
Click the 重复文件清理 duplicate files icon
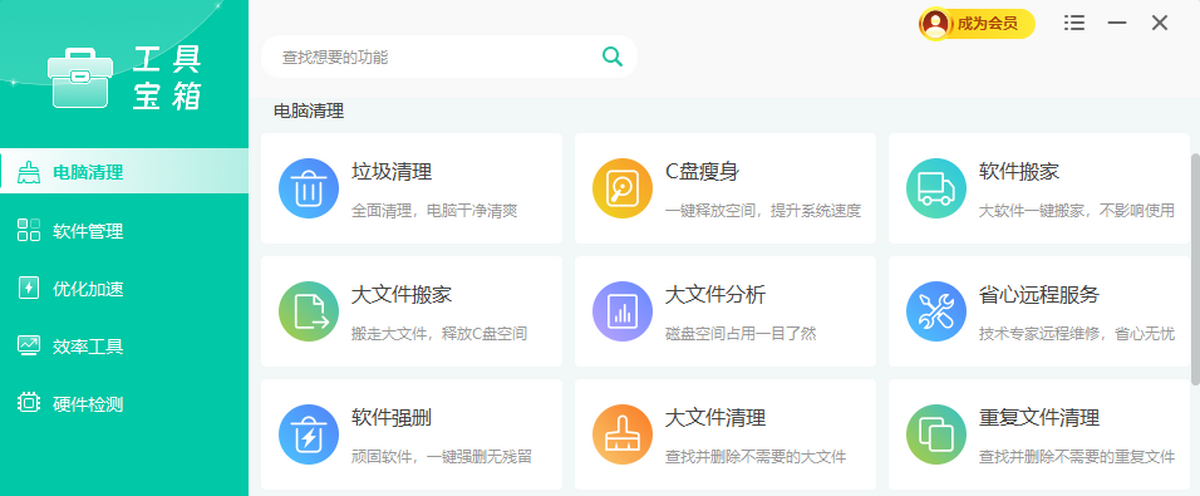click(x=936, y=434)
